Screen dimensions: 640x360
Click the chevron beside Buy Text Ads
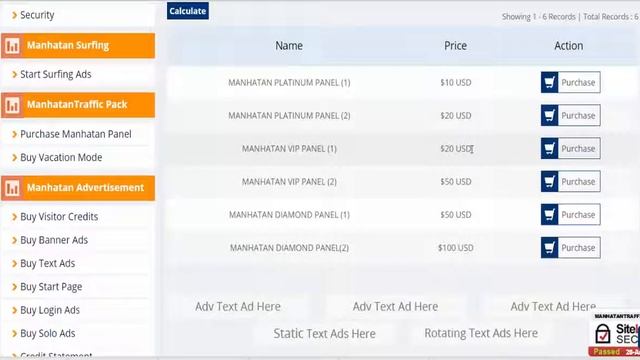pyautogui.click(x=14, y=264)
